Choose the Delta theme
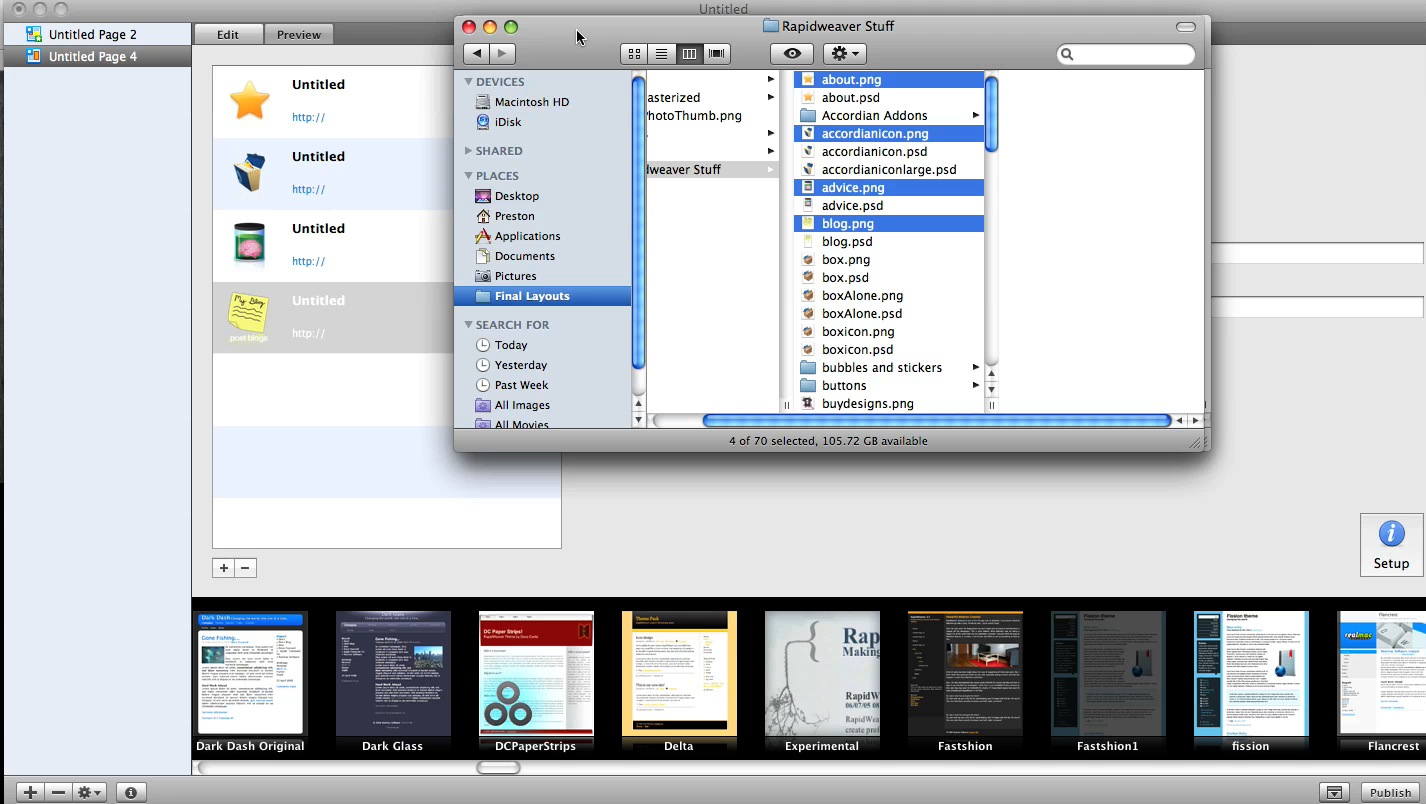Screen dimensions: 1426x804 tap(679, 683)
